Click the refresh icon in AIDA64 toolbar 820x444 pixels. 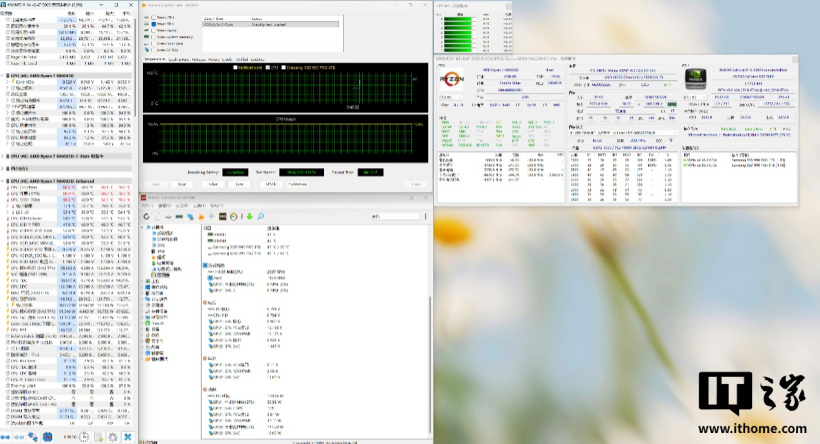tap(146, 217)
